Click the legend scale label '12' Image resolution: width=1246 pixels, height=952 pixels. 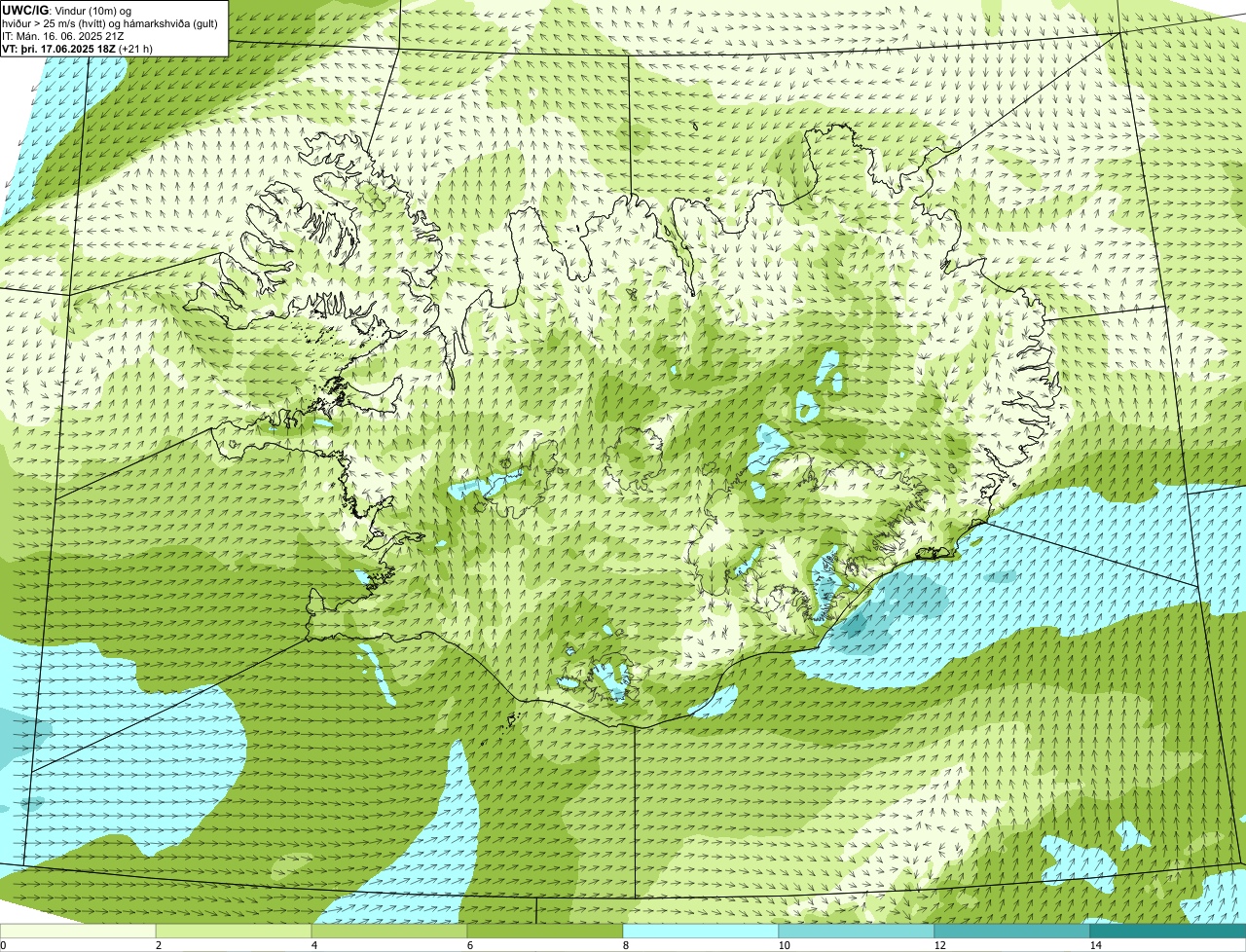(938, 945)
